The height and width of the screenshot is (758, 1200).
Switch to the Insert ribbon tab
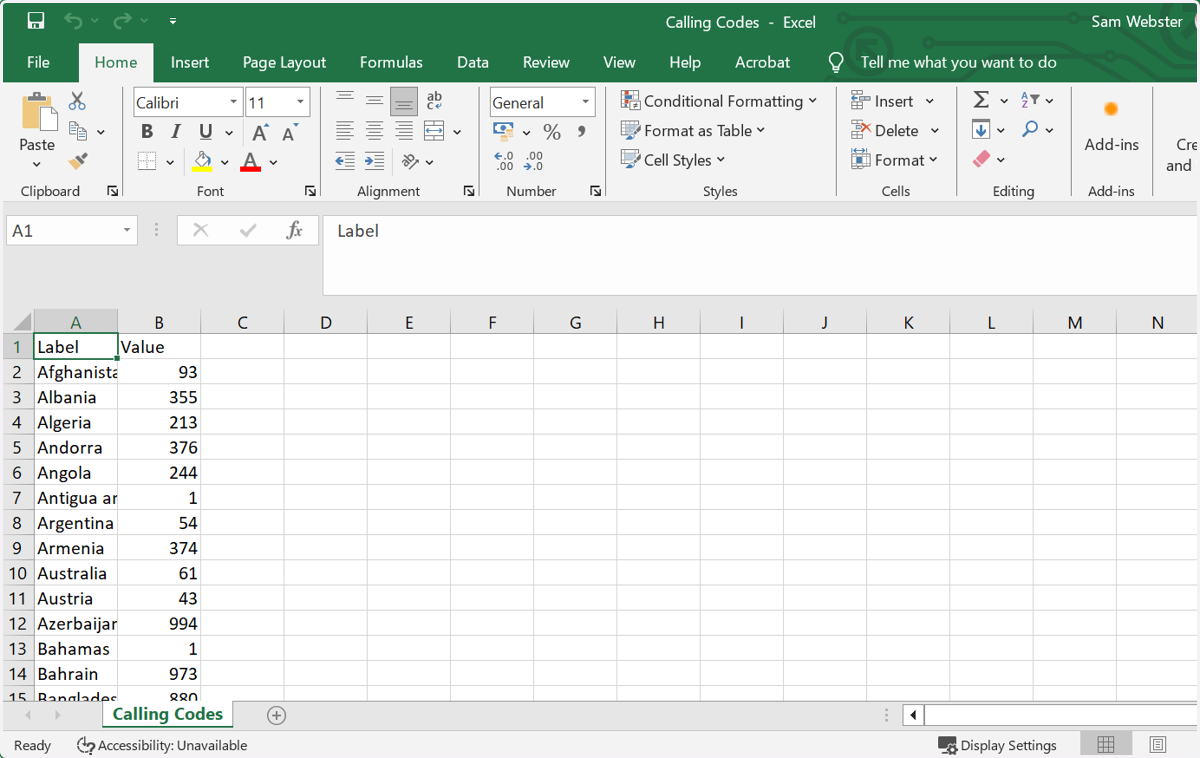coord(190,62)
